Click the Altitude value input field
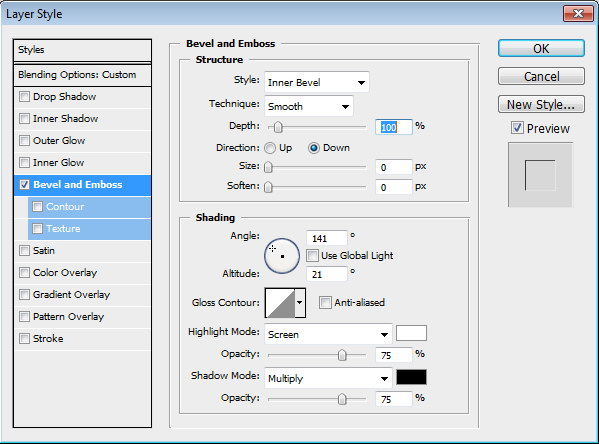The height and width of the screenshot is (444, 599). (x=327, y=274)
